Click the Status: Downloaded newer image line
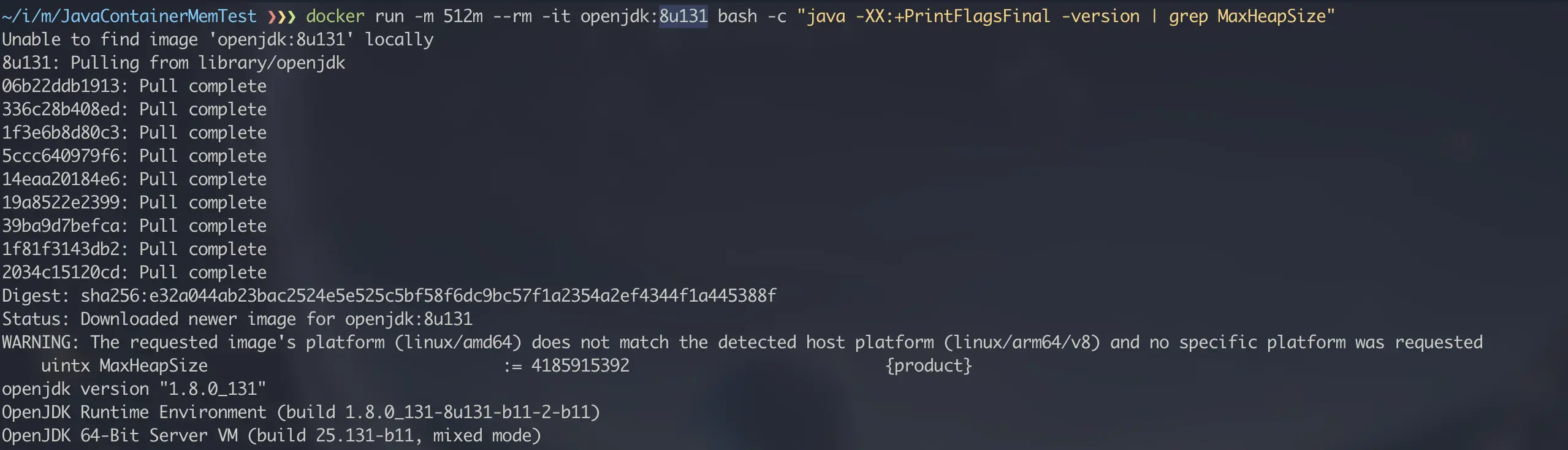 click(237, 319)
